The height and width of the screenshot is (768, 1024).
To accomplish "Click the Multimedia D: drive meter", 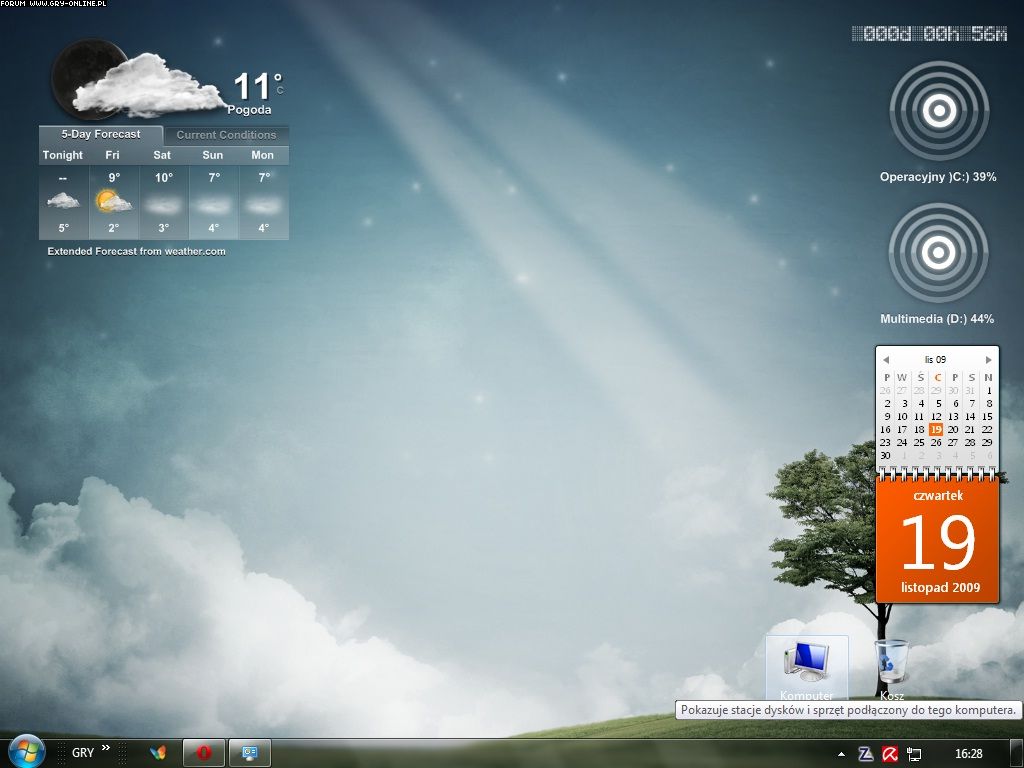I will pos(938,253).
